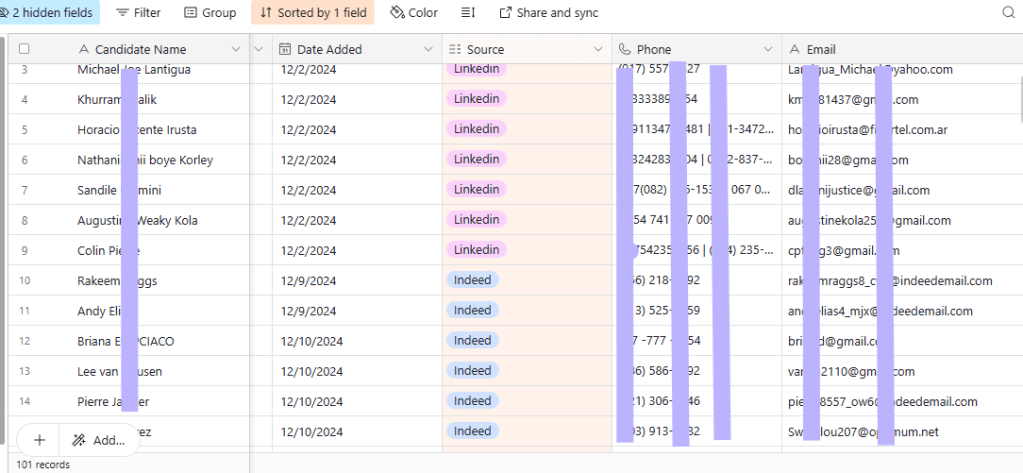Viewport: 1023px width, 473px height.
Task: Open the row height icon menu
Action: 468,13
